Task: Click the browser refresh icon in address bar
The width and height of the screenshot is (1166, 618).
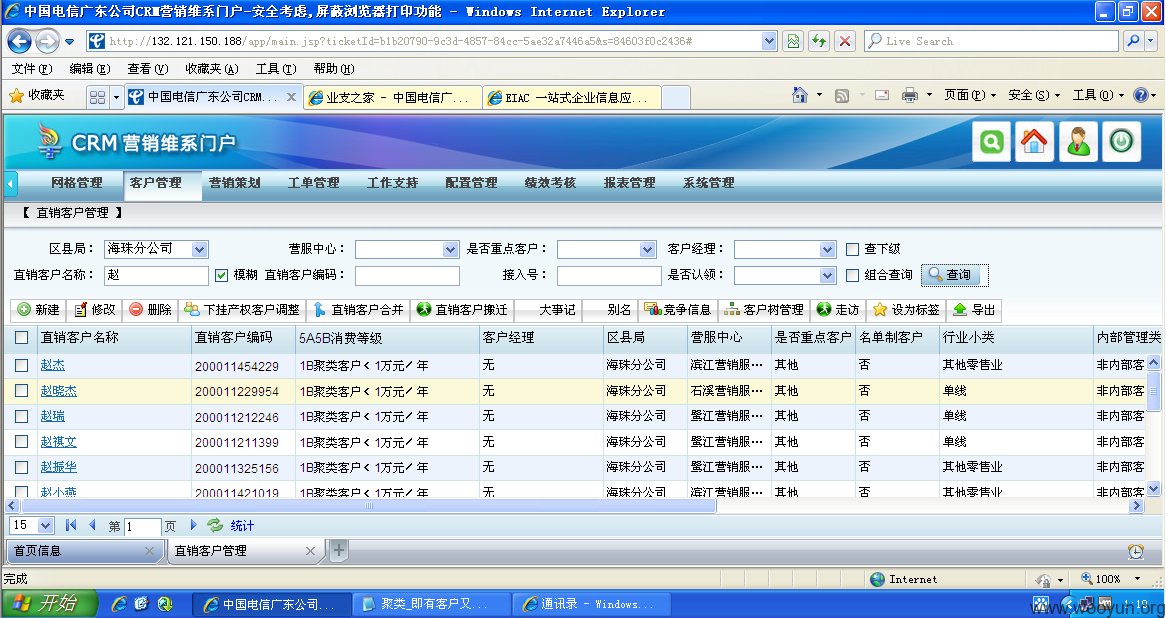Action: pyautogui.click(x=819, y=41)
